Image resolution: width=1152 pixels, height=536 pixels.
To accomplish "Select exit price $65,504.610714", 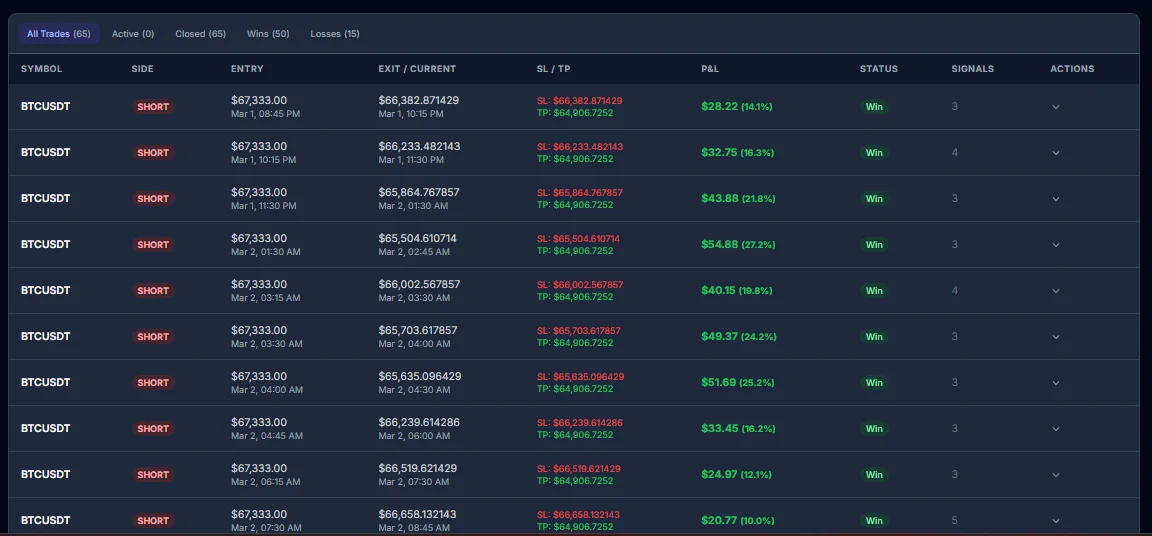I will [417, 239].
